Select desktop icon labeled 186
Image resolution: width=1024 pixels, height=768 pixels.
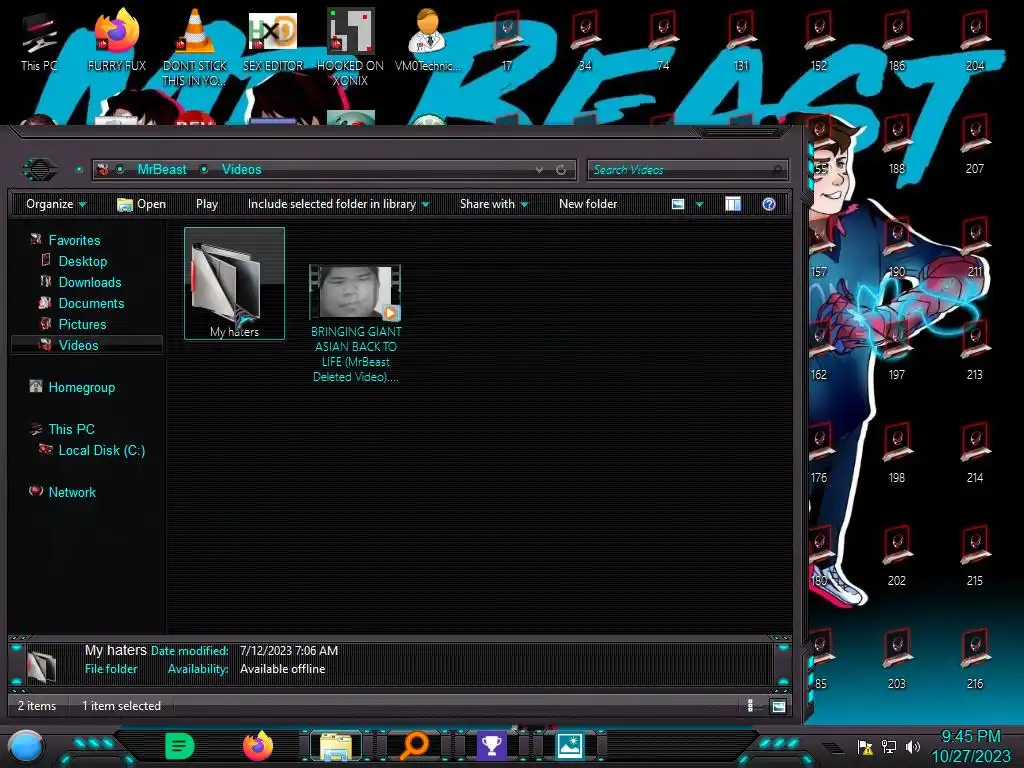point(897,41)
